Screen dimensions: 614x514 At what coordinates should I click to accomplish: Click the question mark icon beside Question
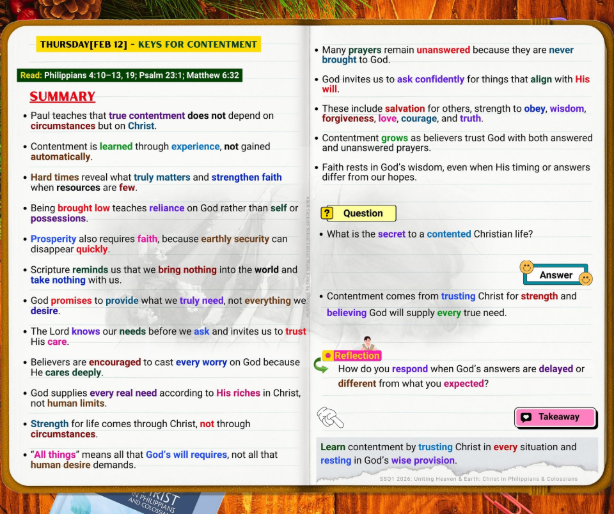pyautogui.click(x=327, y=213)
